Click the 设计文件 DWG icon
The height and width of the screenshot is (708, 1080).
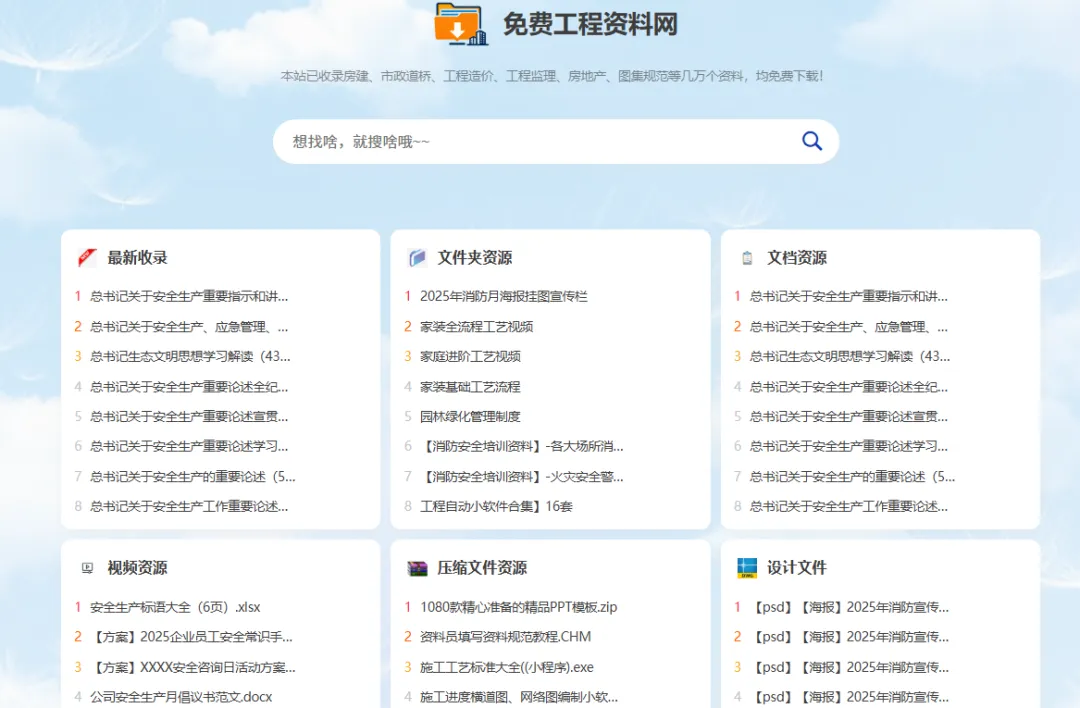coord(747,568)
